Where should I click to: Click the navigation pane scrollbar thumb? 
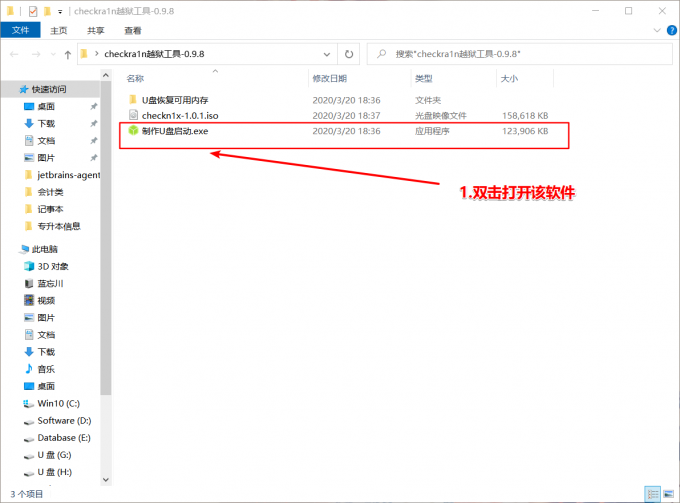click(106, 238)
